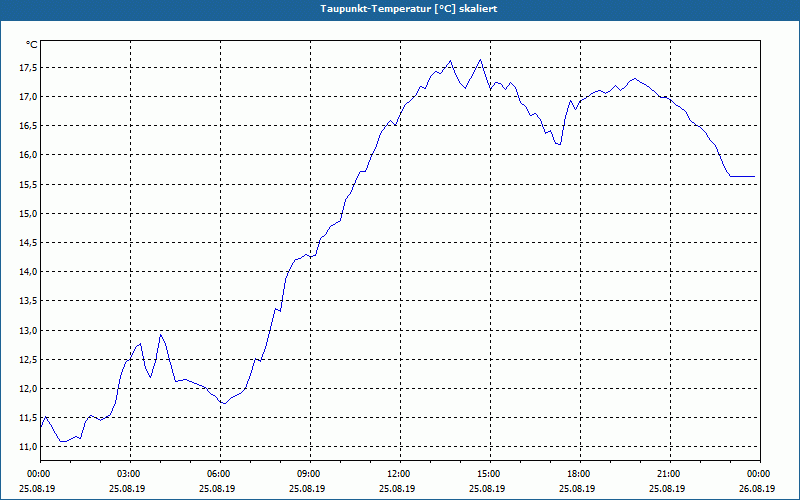Click the 21:00 time axis label
This screenshot has width=800, height=500.
click(x=670, y=474)
